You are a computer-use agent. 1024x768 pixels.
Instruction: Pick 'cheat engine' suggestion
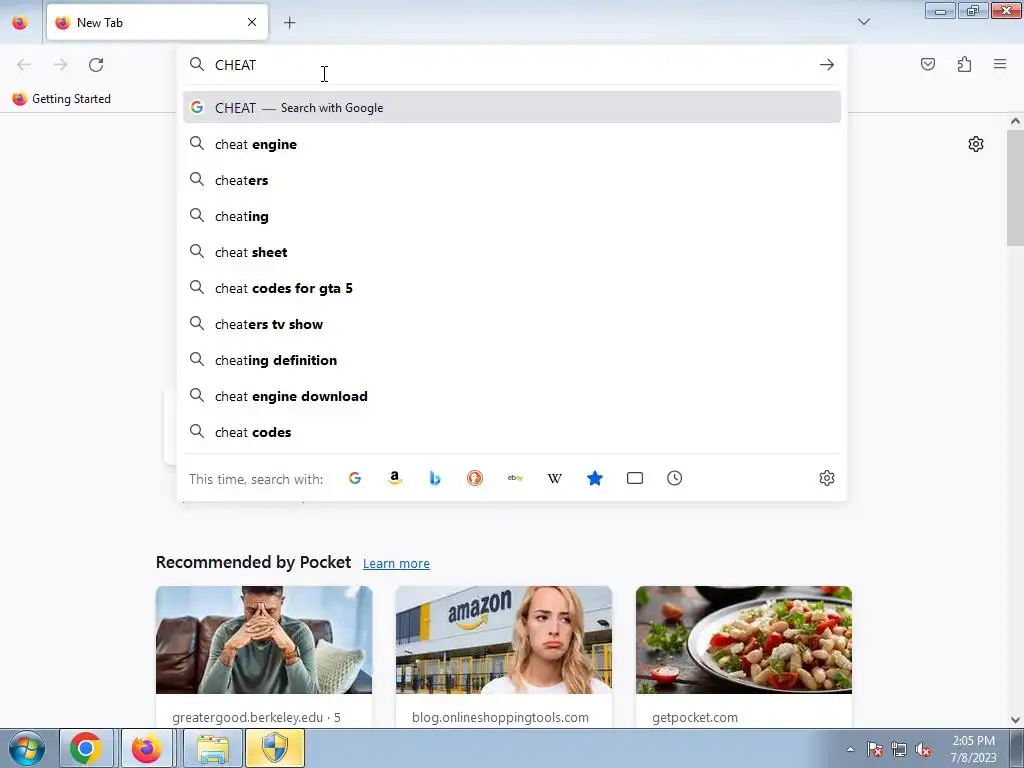(x=512, y=144)
